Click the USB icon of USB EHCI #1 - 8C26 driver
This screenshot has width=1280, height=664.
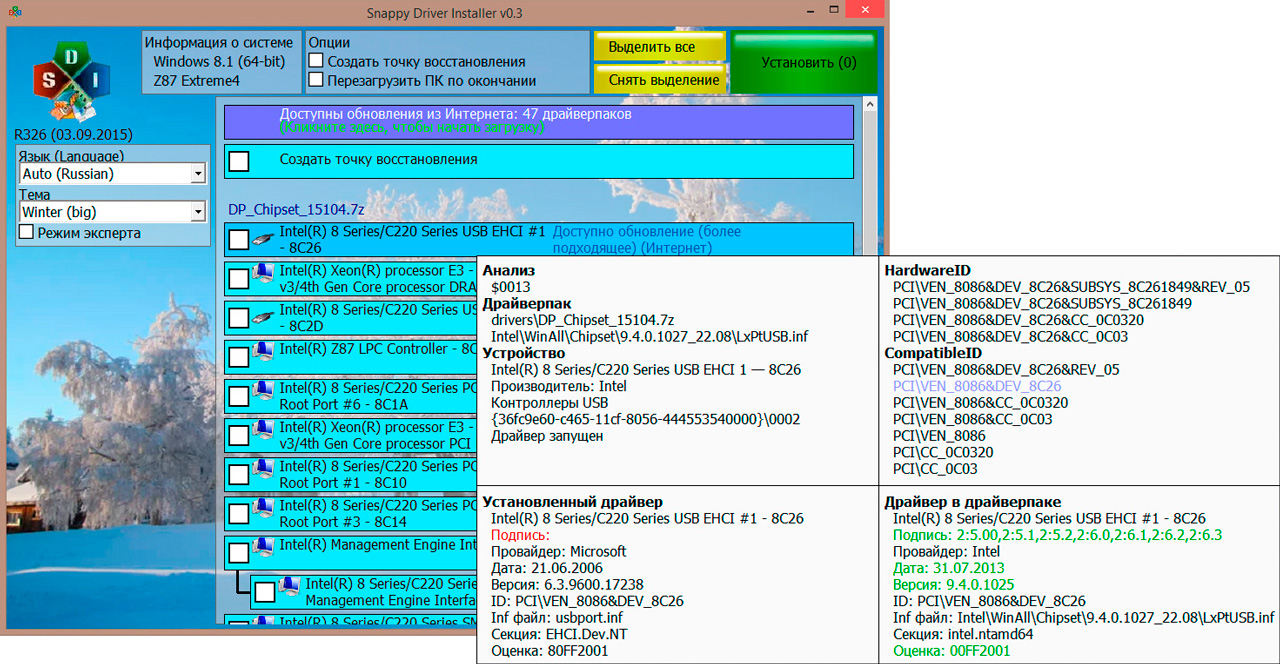[x=263, y=239]
